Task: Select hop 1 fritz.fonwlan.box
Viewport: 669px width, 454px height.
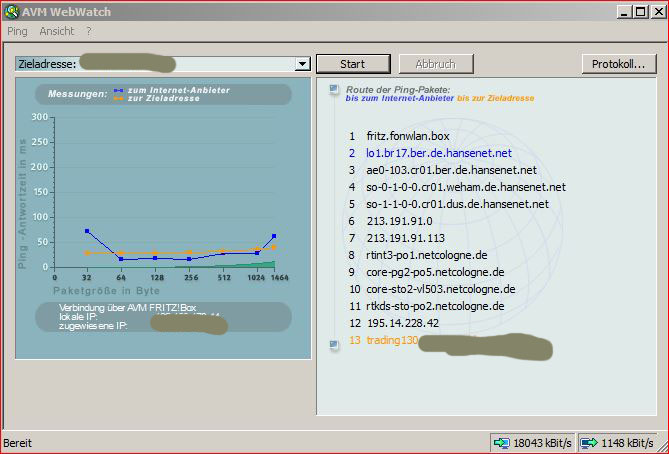Action: coord(399,136)
